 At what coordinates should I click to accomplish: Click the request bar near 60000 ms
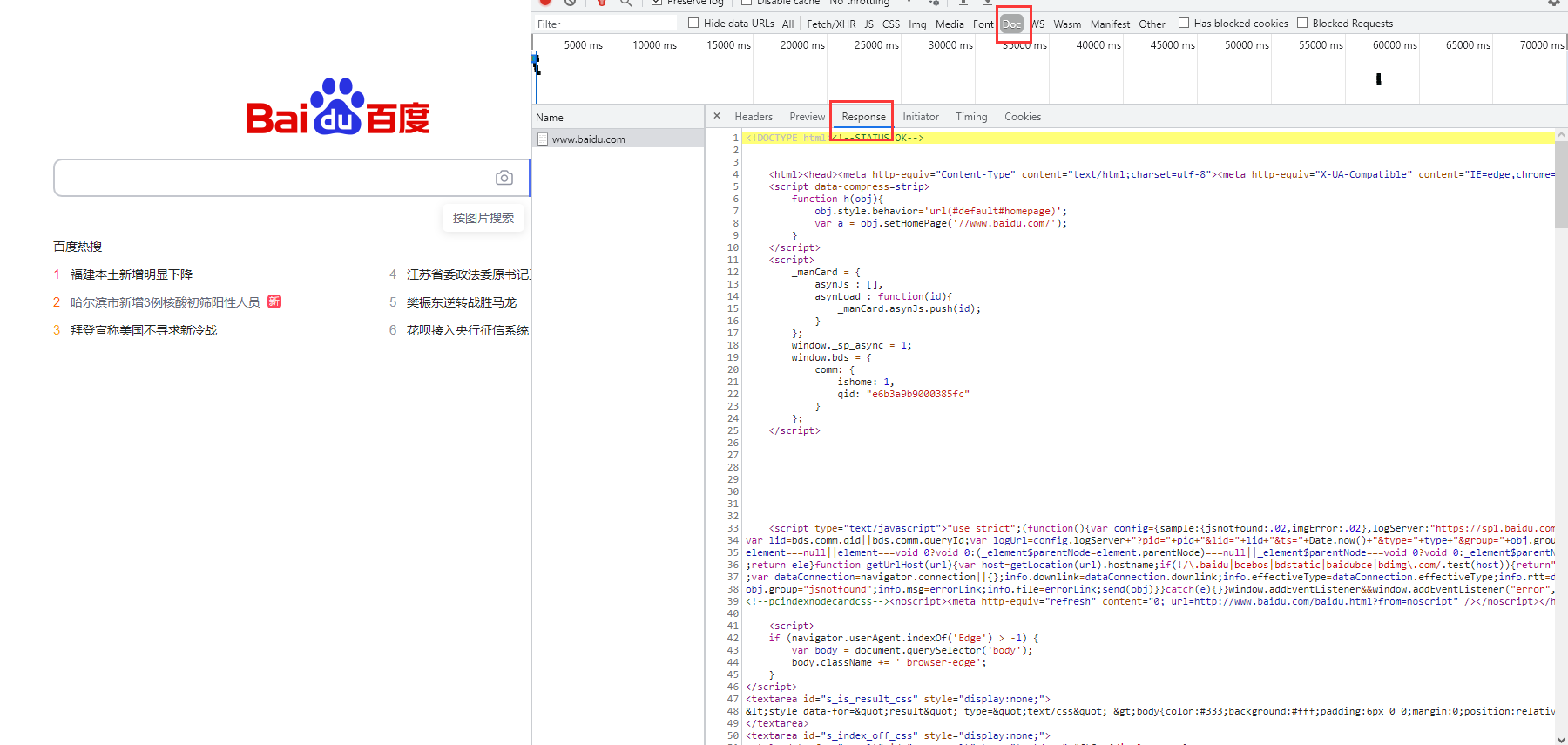point(1378,79)
